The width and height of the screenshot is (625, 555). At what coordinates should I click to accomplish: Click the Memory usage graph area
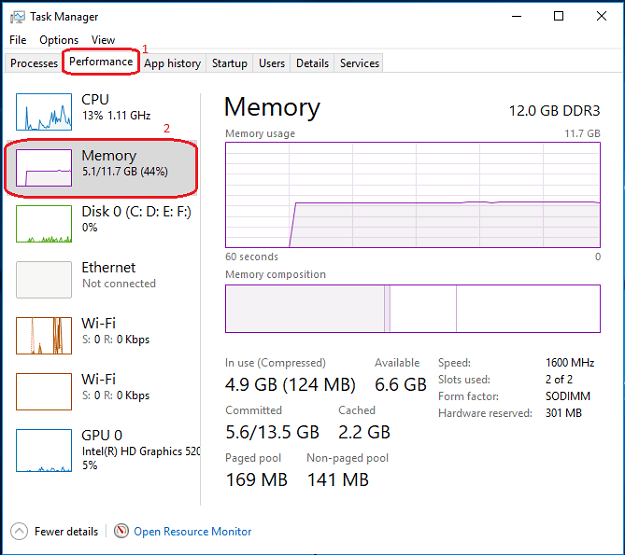[413, 195]
